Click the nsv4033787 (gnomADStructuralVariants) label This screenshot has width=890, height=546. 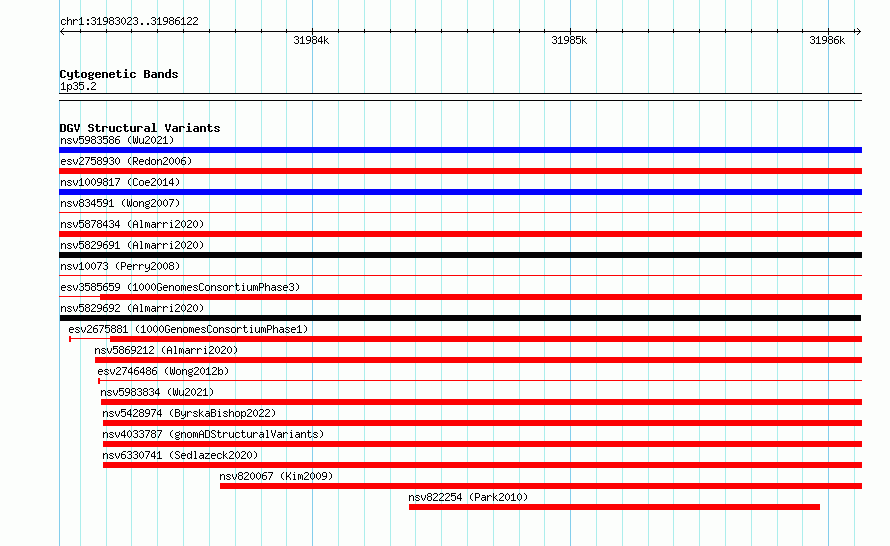pos(213,434)
